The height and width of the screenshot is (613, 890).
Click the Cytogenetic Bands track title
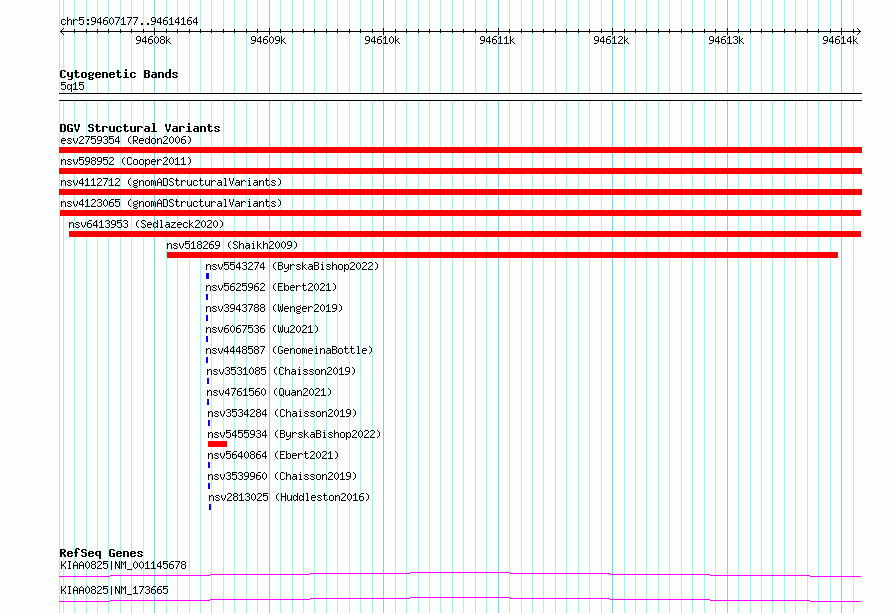click(119, 74)
